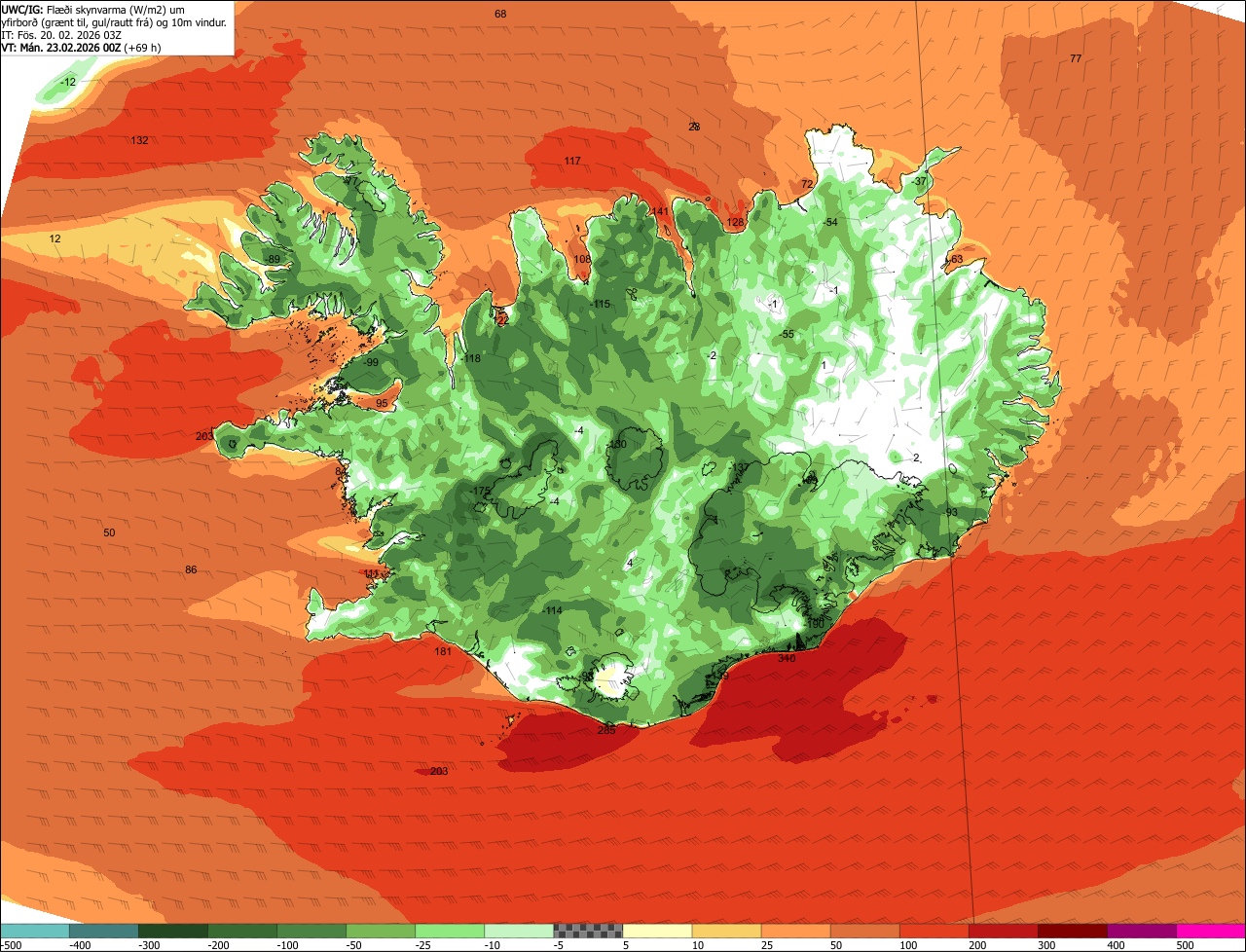
Task: Select the checkered swatch between -5 and 5
Action: 588,931
